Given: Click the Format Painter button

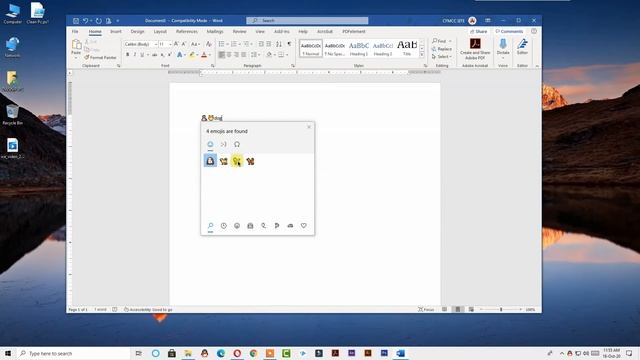Looking at the screenshot, I should tap(100, 58).
